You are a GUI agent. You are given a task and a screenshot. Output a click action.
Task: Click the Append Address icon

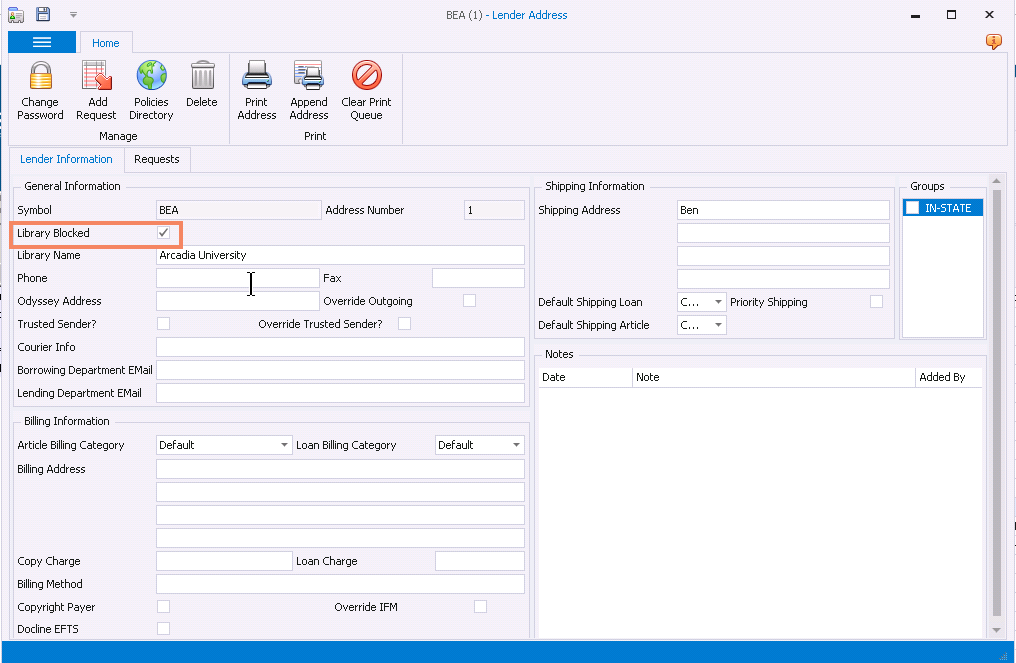(x=309, y=77)
